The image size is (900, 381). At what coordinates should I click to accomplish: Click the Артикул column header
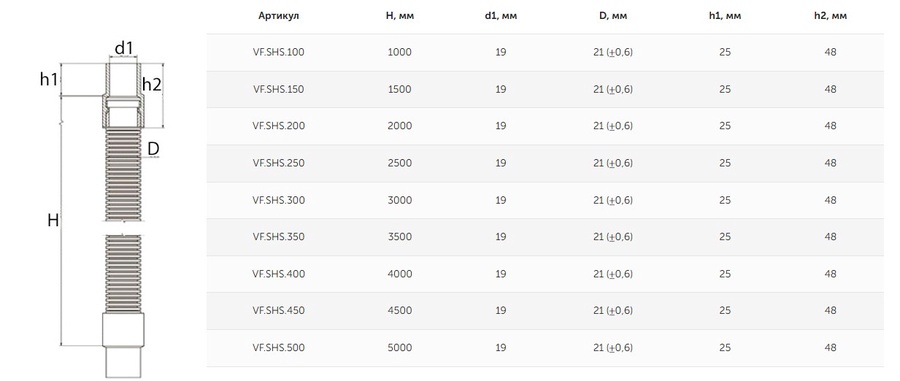[x=278, y=16]
